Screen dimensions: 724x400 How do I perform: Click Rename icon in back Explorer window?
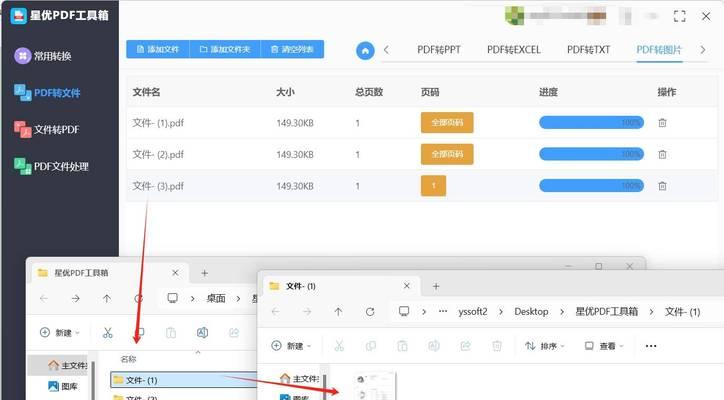tap(202, 333)
